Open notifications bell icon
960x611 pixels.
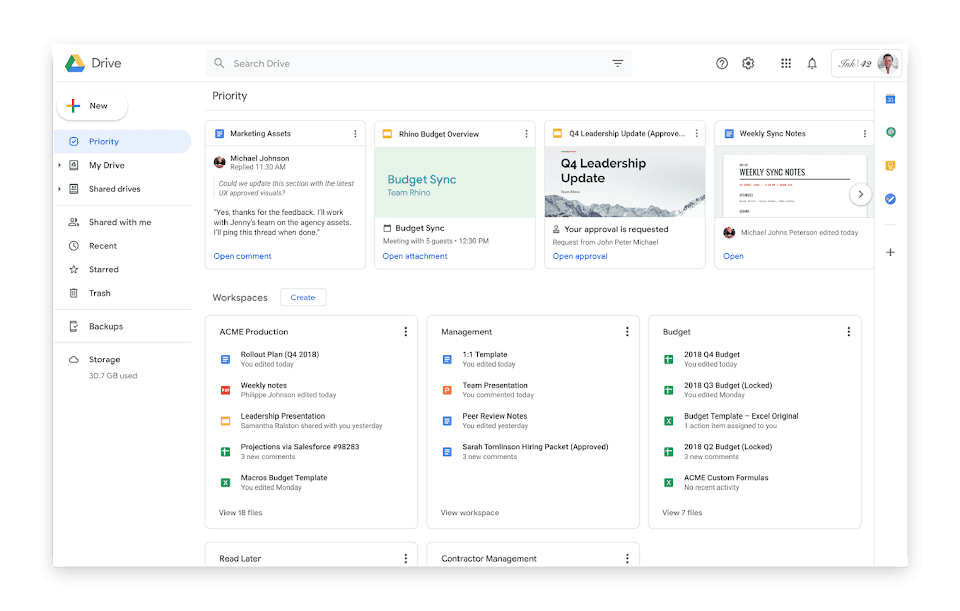[812, 63]
